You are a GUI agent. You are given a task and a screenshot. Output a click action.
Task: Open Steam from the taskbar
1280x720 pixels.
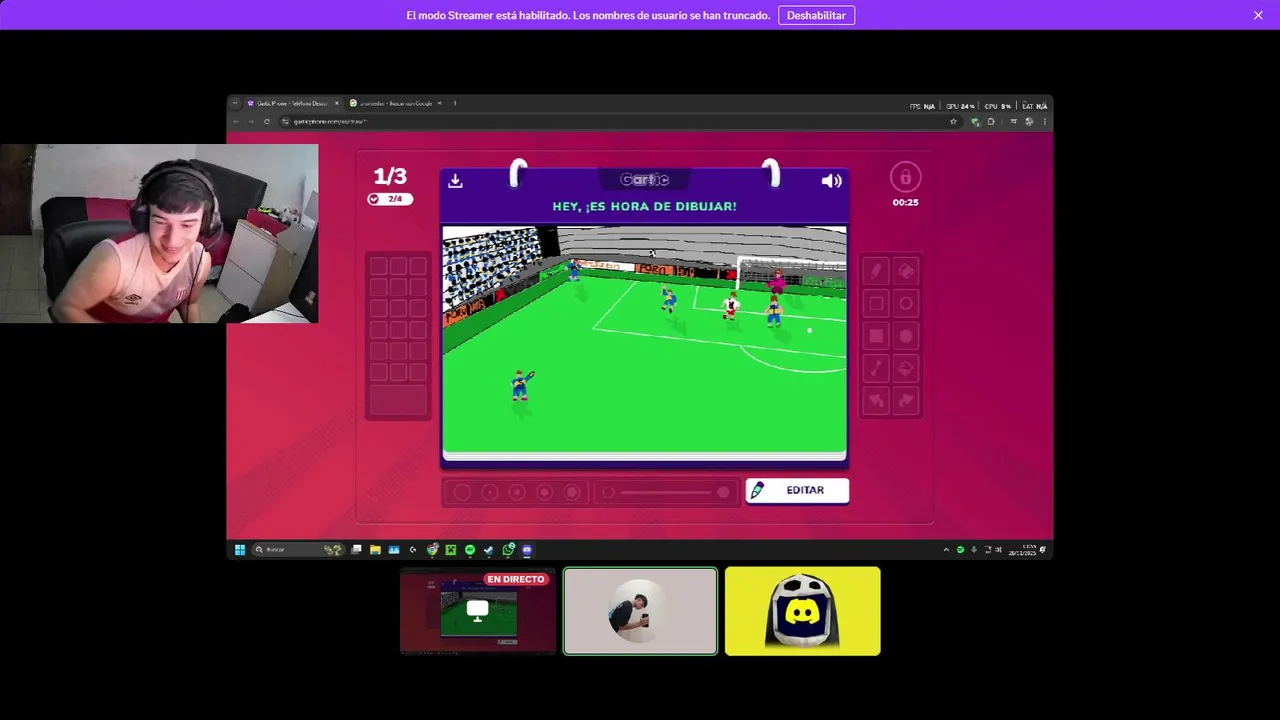489,550
